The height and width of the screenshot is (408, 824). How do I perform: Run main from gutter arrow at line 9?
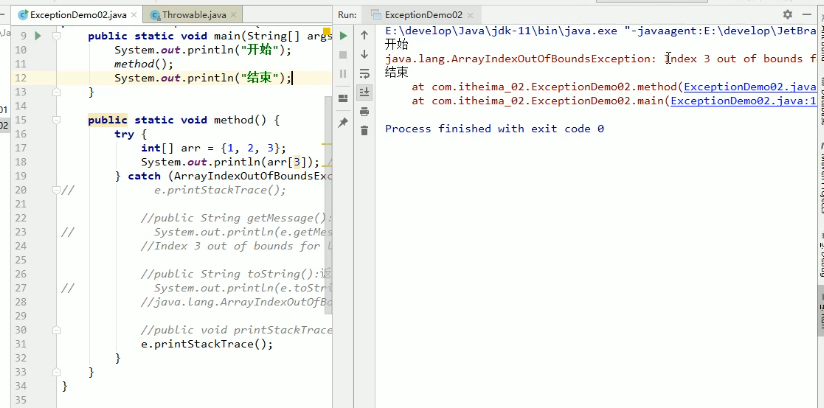[38, 36]
